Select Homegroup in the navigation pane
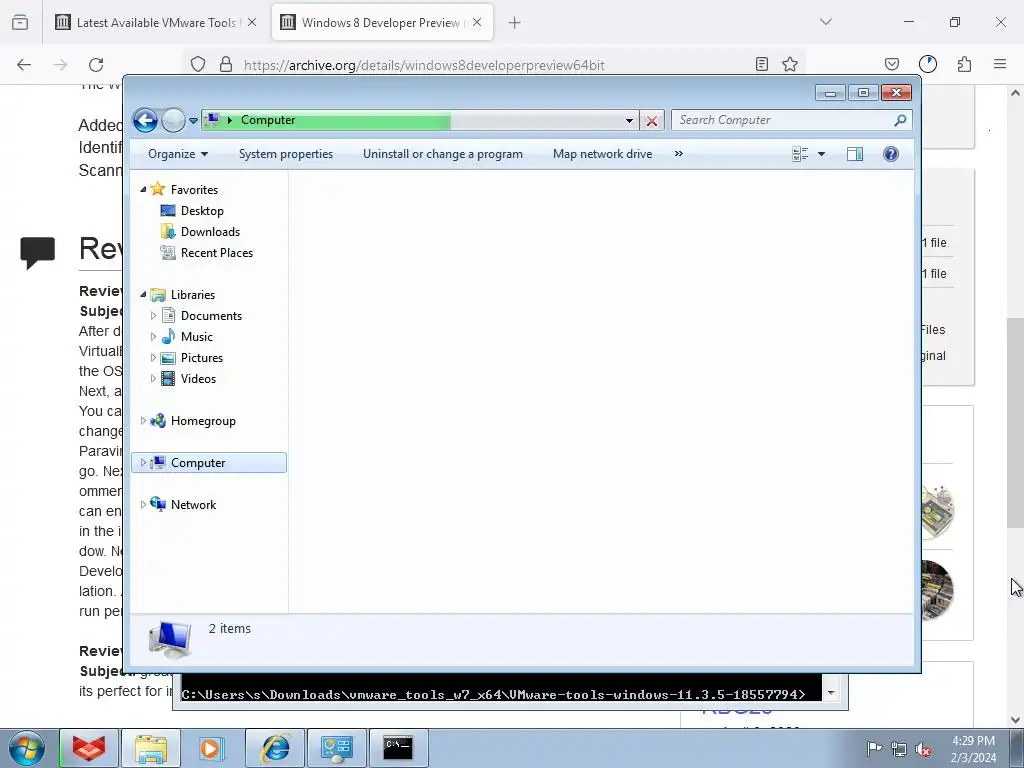 click(203, 421)
